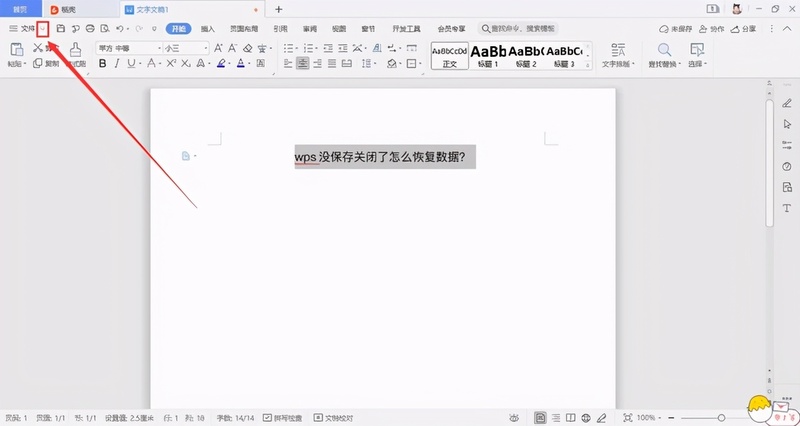This screenshot has width=800, height=426.
Task: Open the font size dropdown showing 小三
Action: 185,47
